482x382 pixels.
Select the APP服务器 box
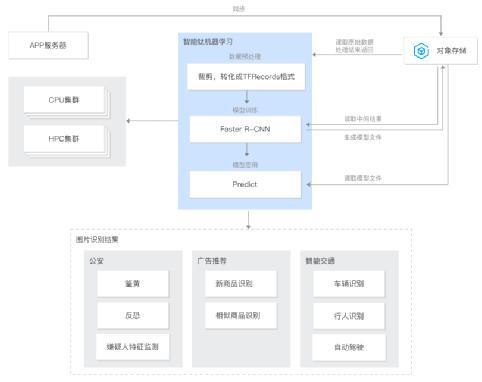pos(48,45)
